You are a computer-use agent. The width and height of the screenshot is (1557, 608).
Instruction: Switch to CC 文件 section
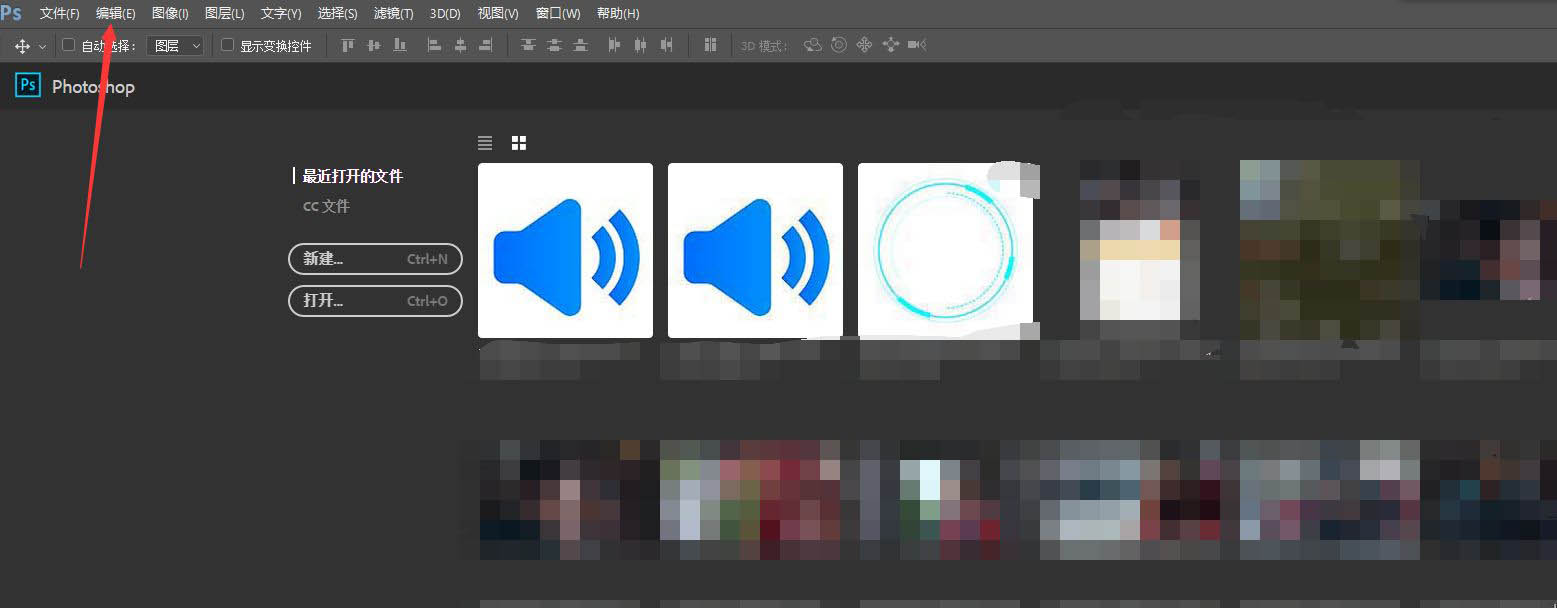(326, 206)
